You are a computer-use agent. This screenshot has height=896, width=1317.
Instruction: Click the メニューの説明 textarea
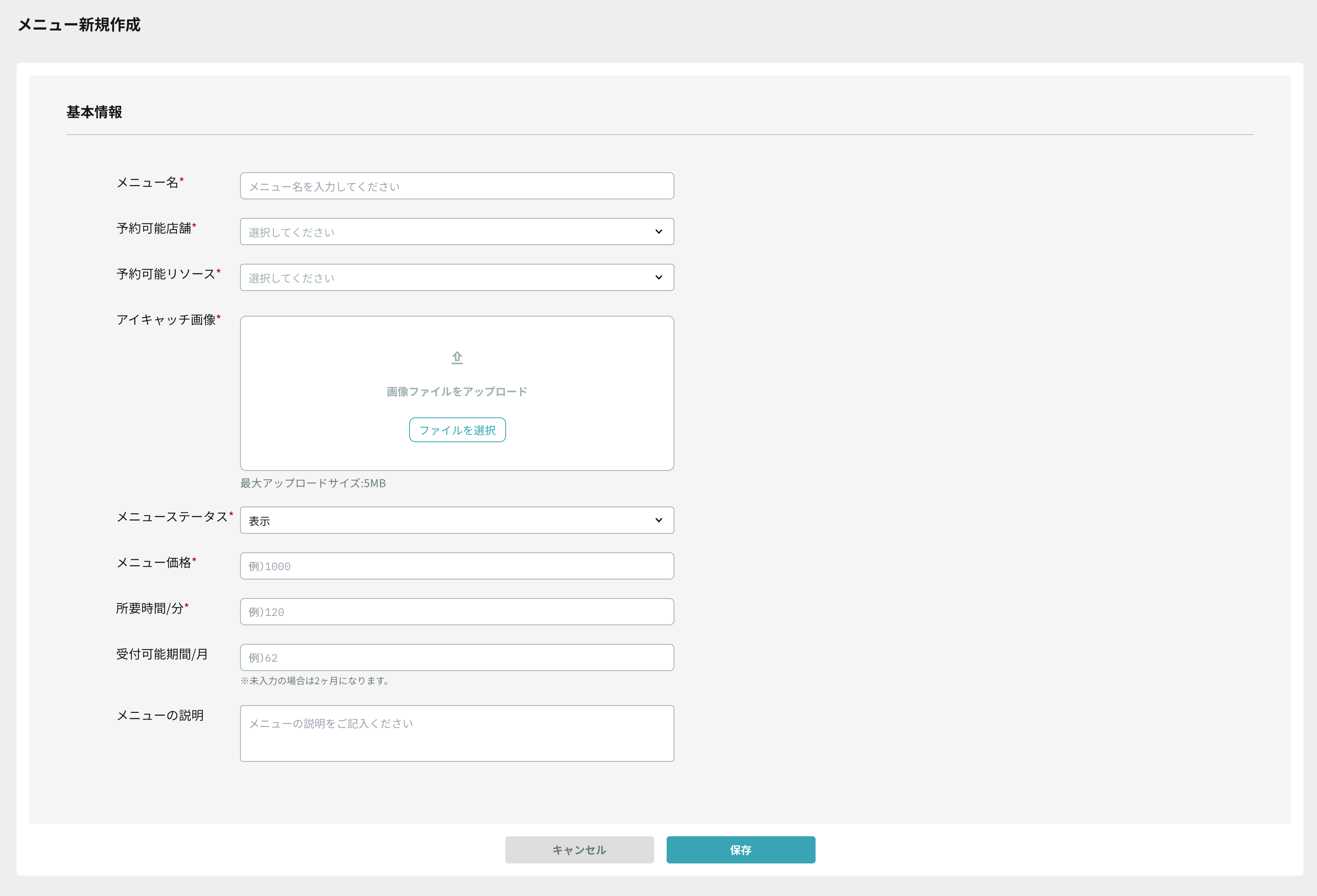tap(457, 733)
